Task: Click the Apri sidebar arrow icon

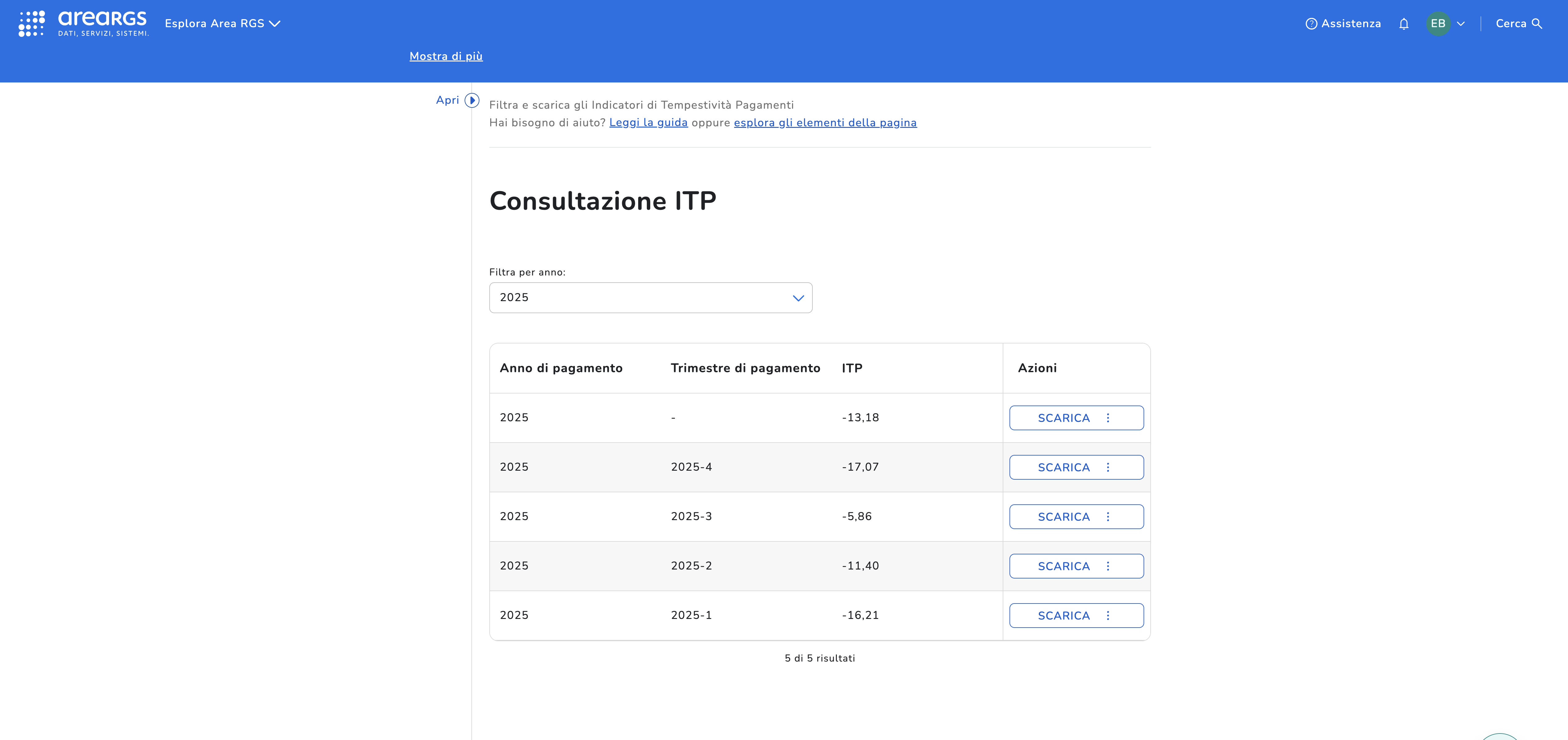Action: tap(472, 100)
